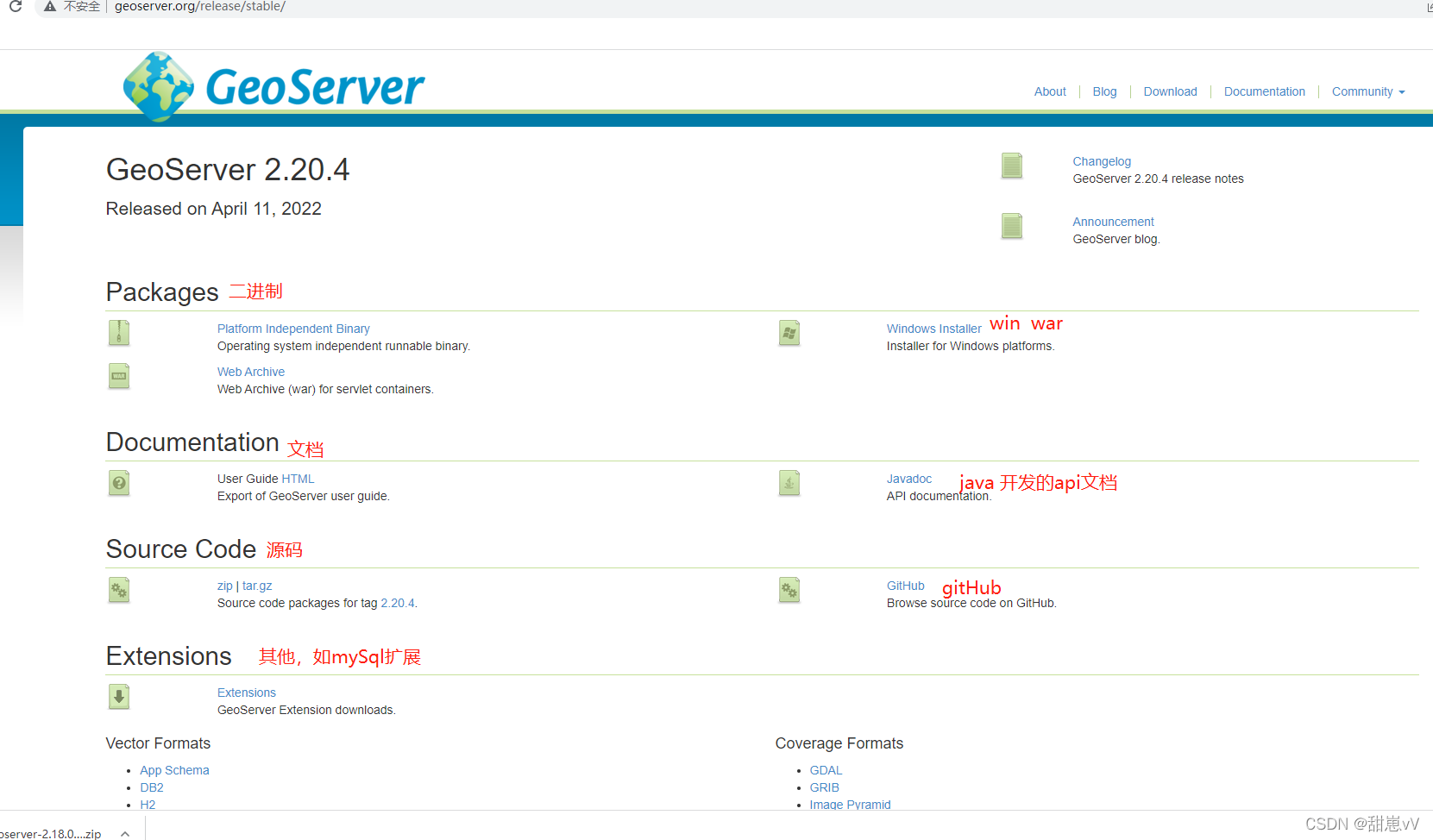Open the Blog page
The width and height of the screenshot is (1433, 840).
tap(1104, 91)
